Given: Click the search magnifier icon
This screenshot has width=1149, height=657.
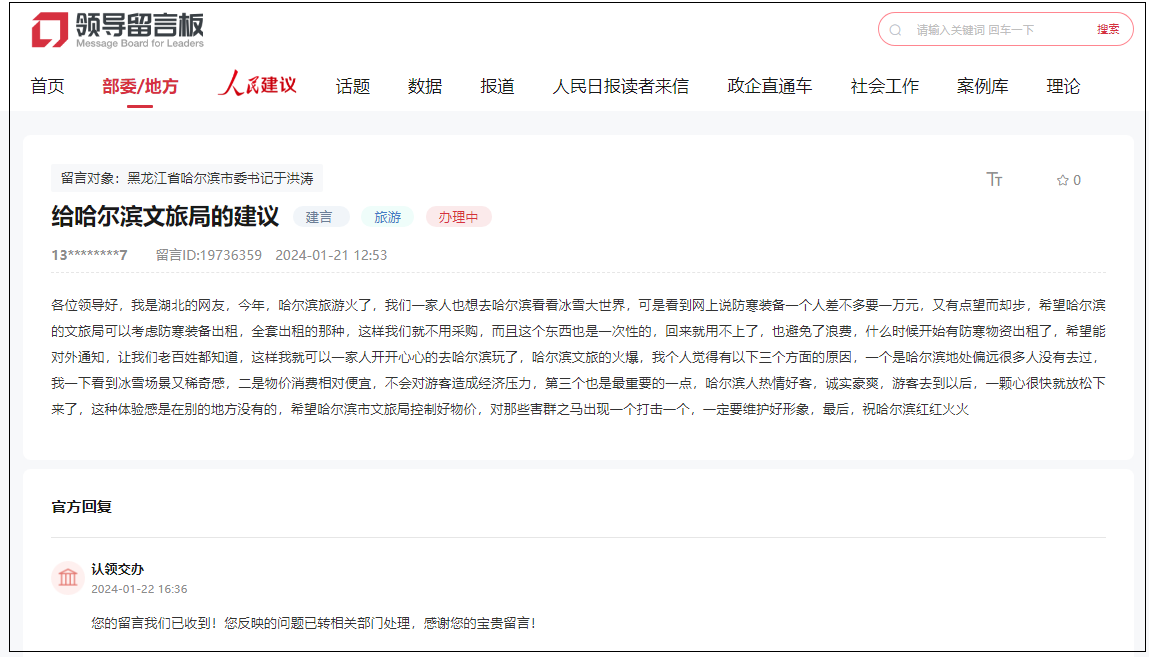Looking at the screenshot, I should pos(895,30).
